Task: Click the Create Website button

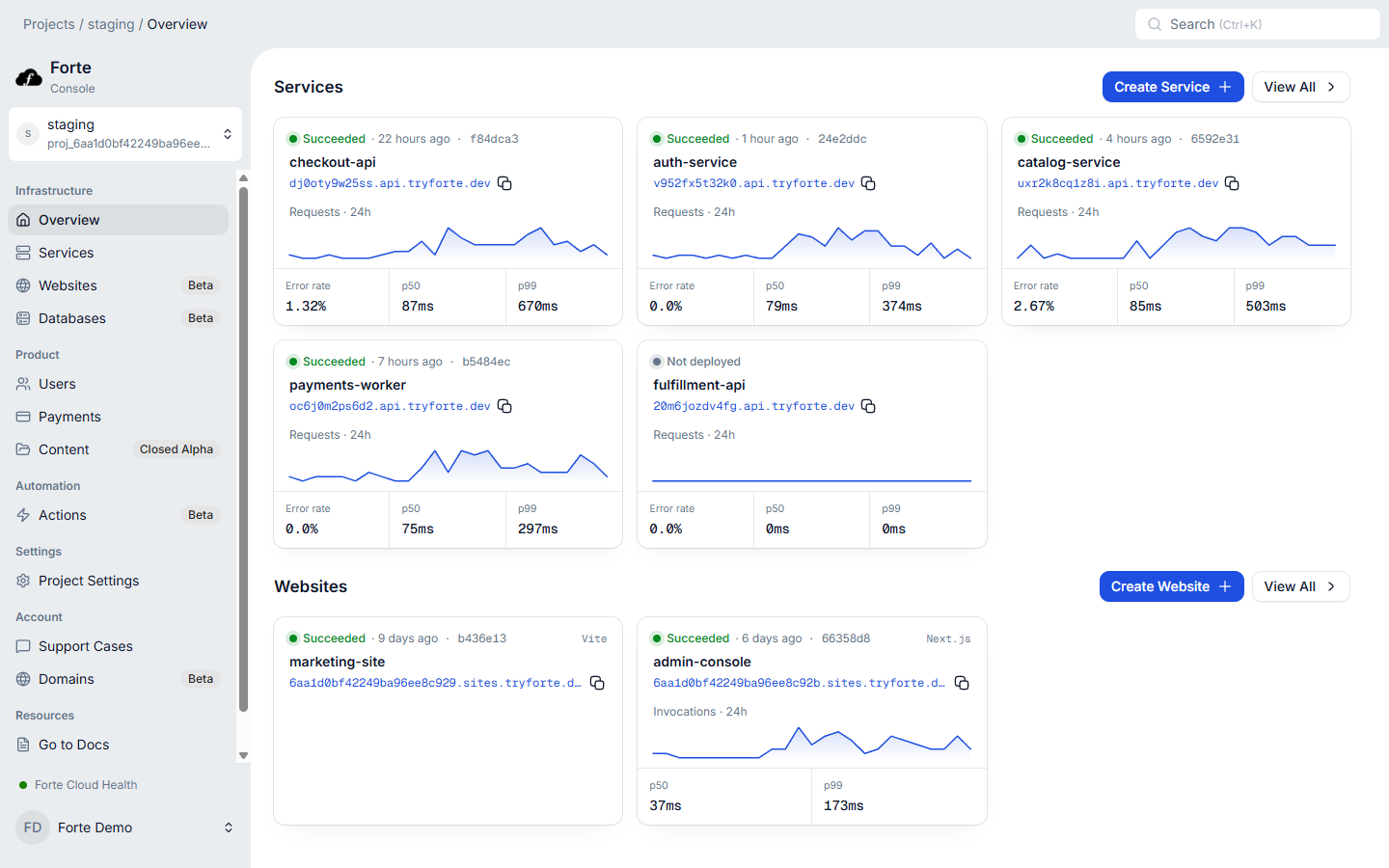Action: click(1171, 586)
